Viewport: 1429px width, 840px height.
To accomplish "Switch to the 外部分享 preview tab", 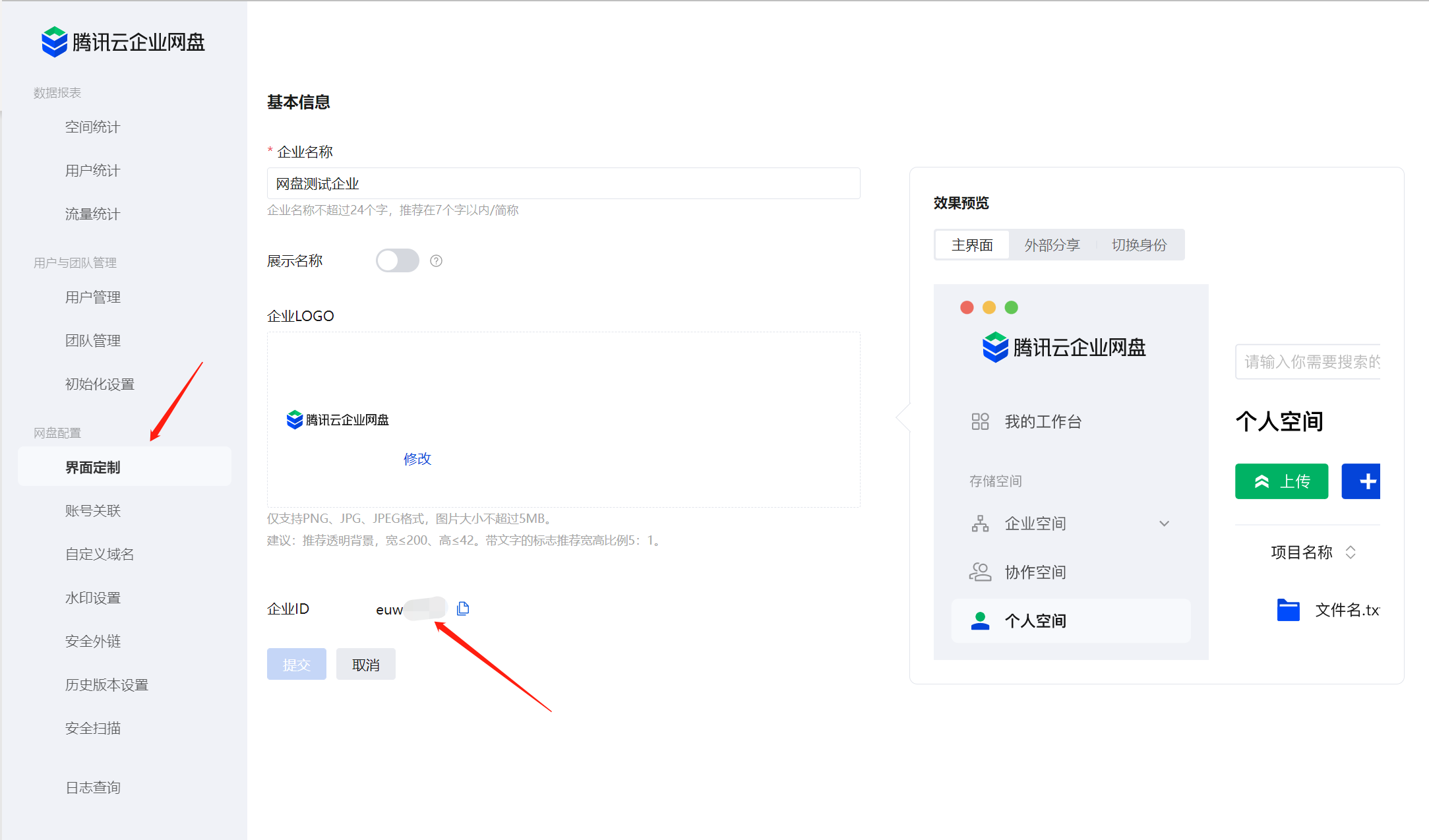I will click(x=1052, y=245).
